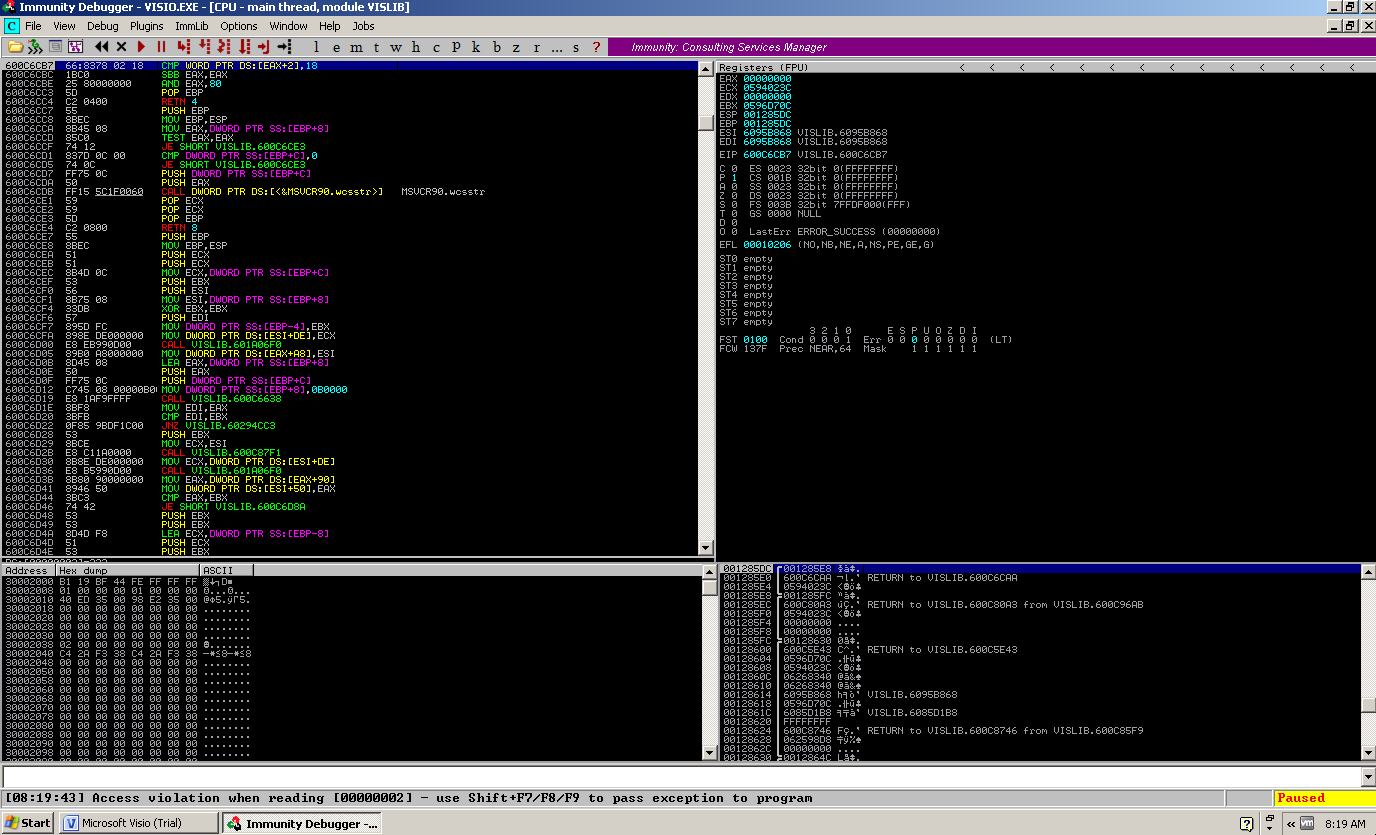Open Patches window with the P button
1376x835 pixels.
click(456, 47)
